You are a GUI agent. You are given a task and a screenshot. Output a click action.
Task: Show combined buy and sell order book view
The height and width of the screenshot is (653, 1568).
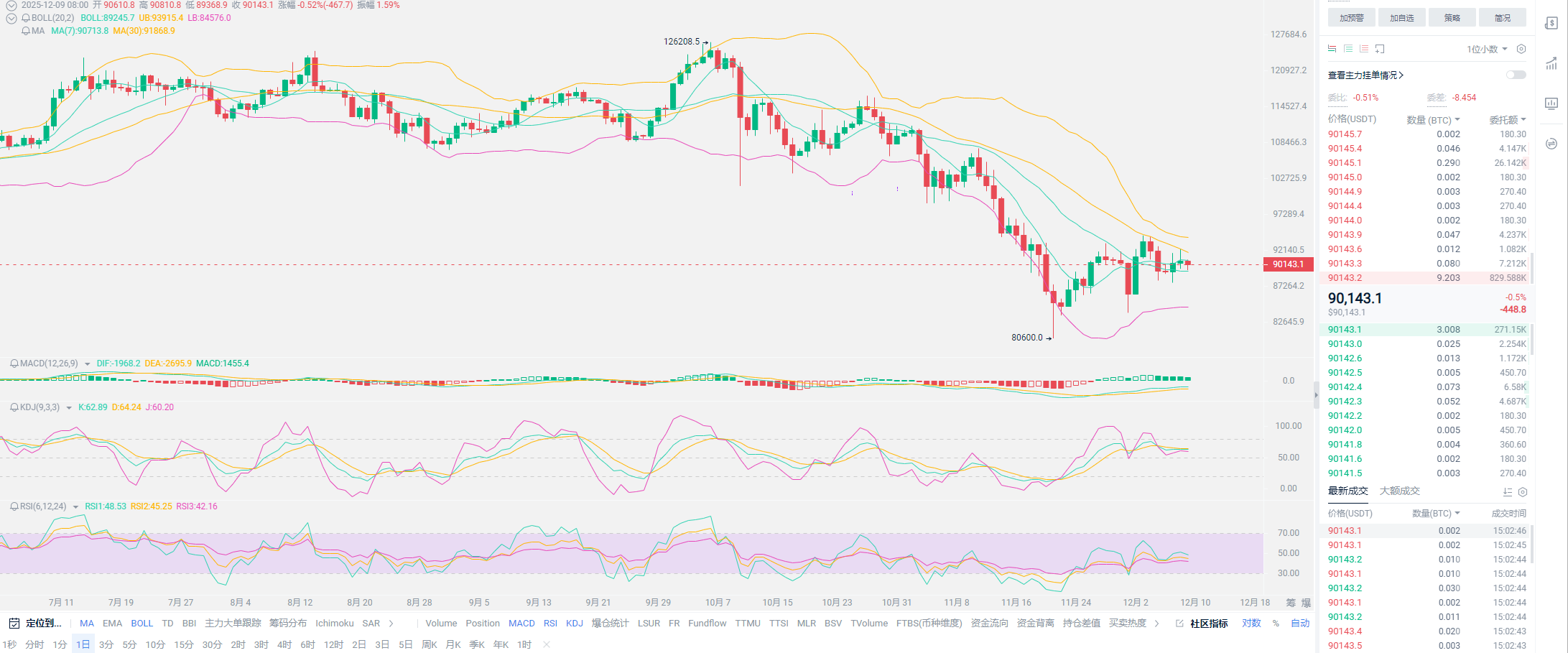1332,49
